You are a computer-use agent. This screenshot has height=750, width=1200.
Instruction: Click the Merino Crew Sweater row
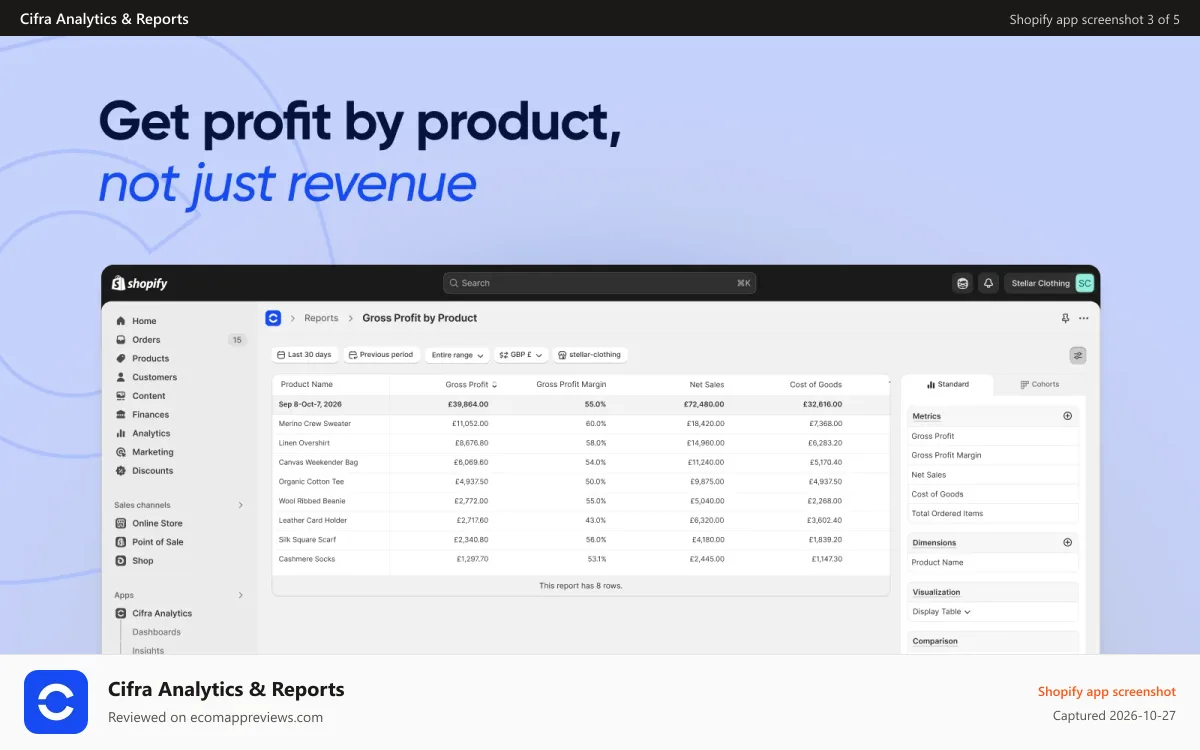click(x=580, y=424)
